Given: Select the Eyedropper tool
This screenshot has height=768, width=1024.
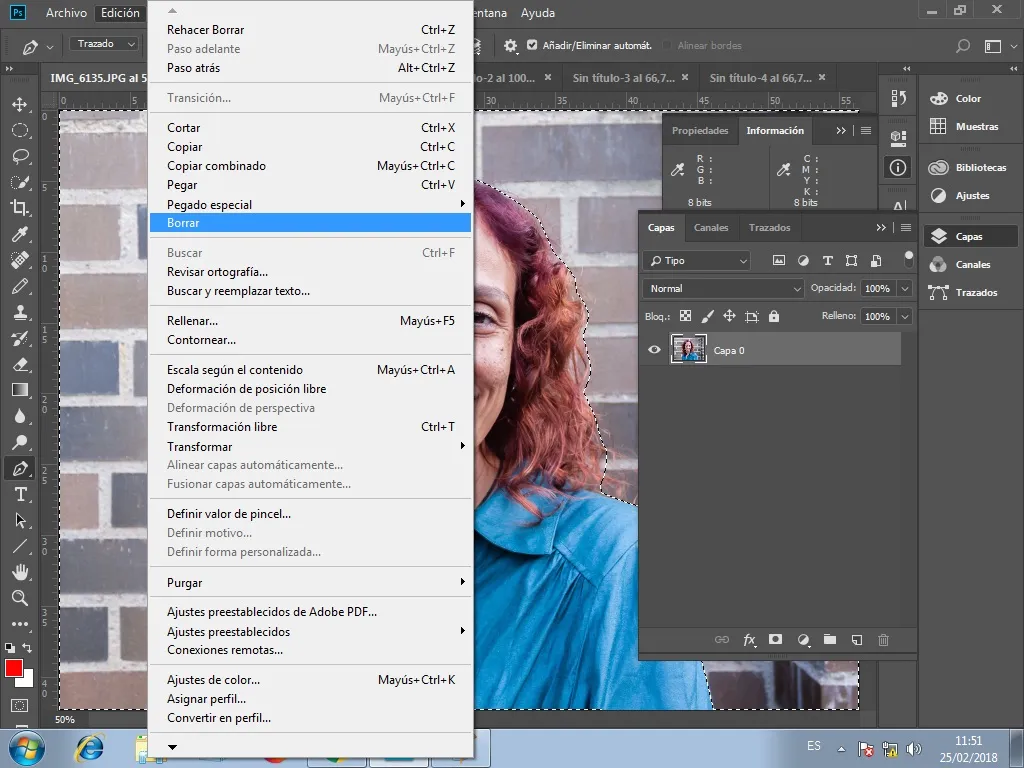Looking at the screenshot, I should point(20,234).
